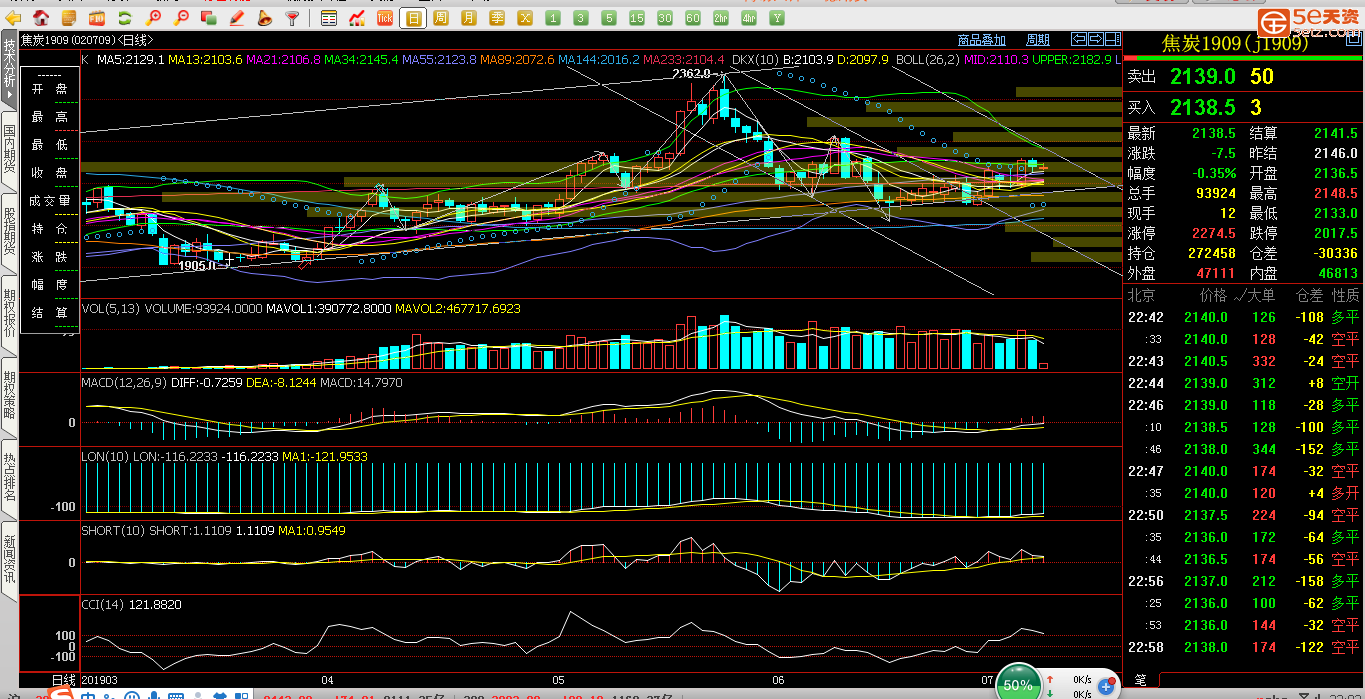Select the 30-minute period button

[665, 18]
